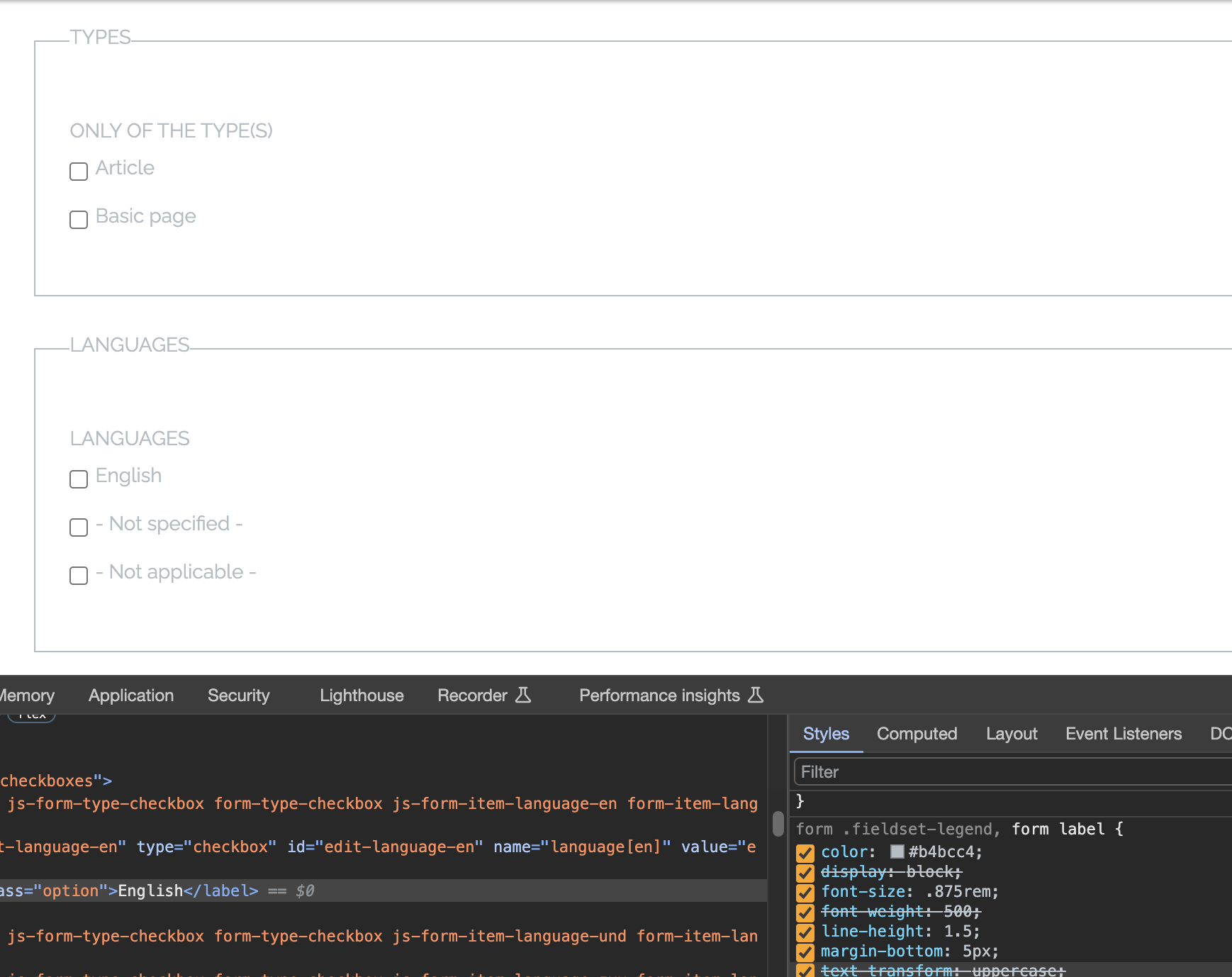Check the Basic page checkbox
The height and width of the screenshot is (977, 1232).
click(78, 220)
